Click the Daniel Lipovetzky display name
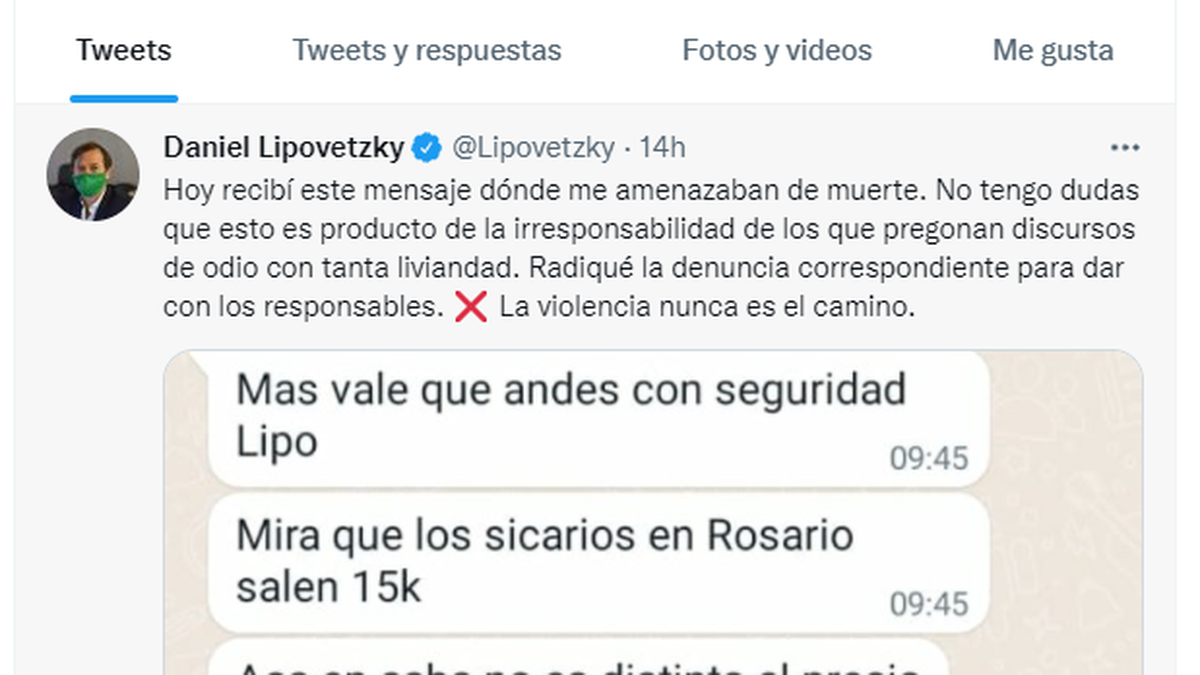The height and width of the screenshot is (675, 1200). click(x=284, y=148)
